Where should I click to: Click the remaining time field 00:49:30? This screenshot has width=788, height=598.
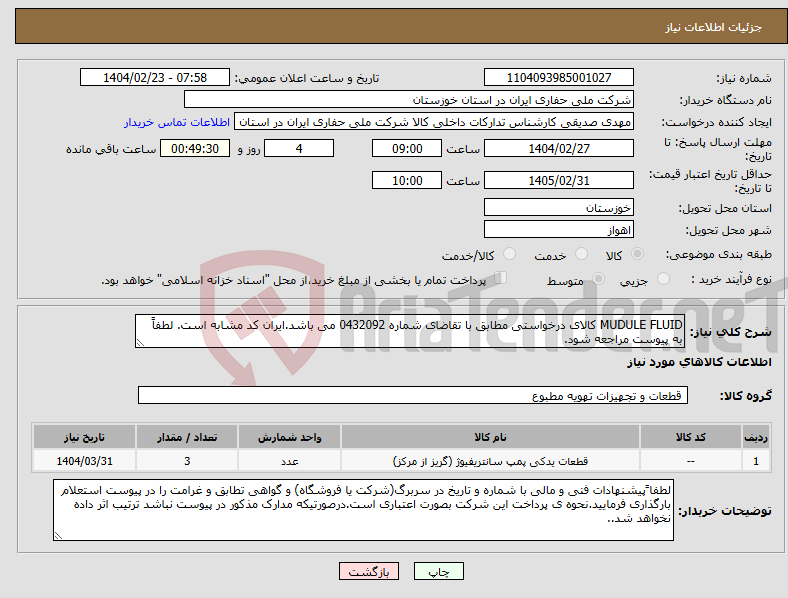pyautogui.click(x=195, y=148)
